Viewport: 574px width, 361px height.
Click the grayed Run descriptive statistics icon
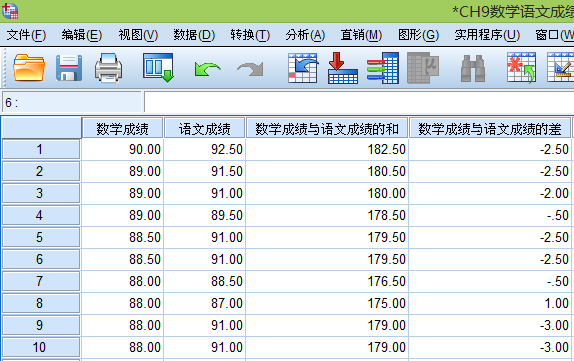point(423,68)
